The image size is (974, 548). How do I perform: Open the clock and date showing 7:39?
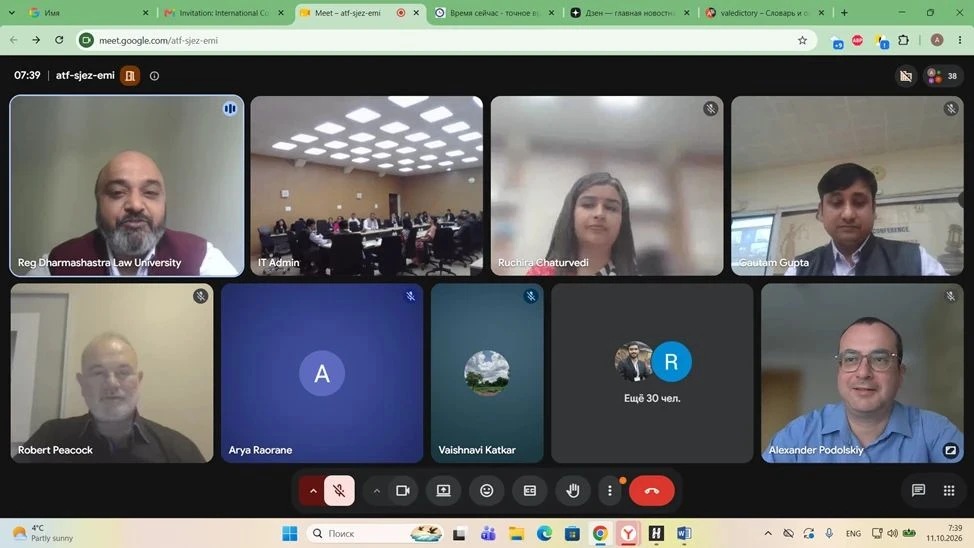(944, 533)
